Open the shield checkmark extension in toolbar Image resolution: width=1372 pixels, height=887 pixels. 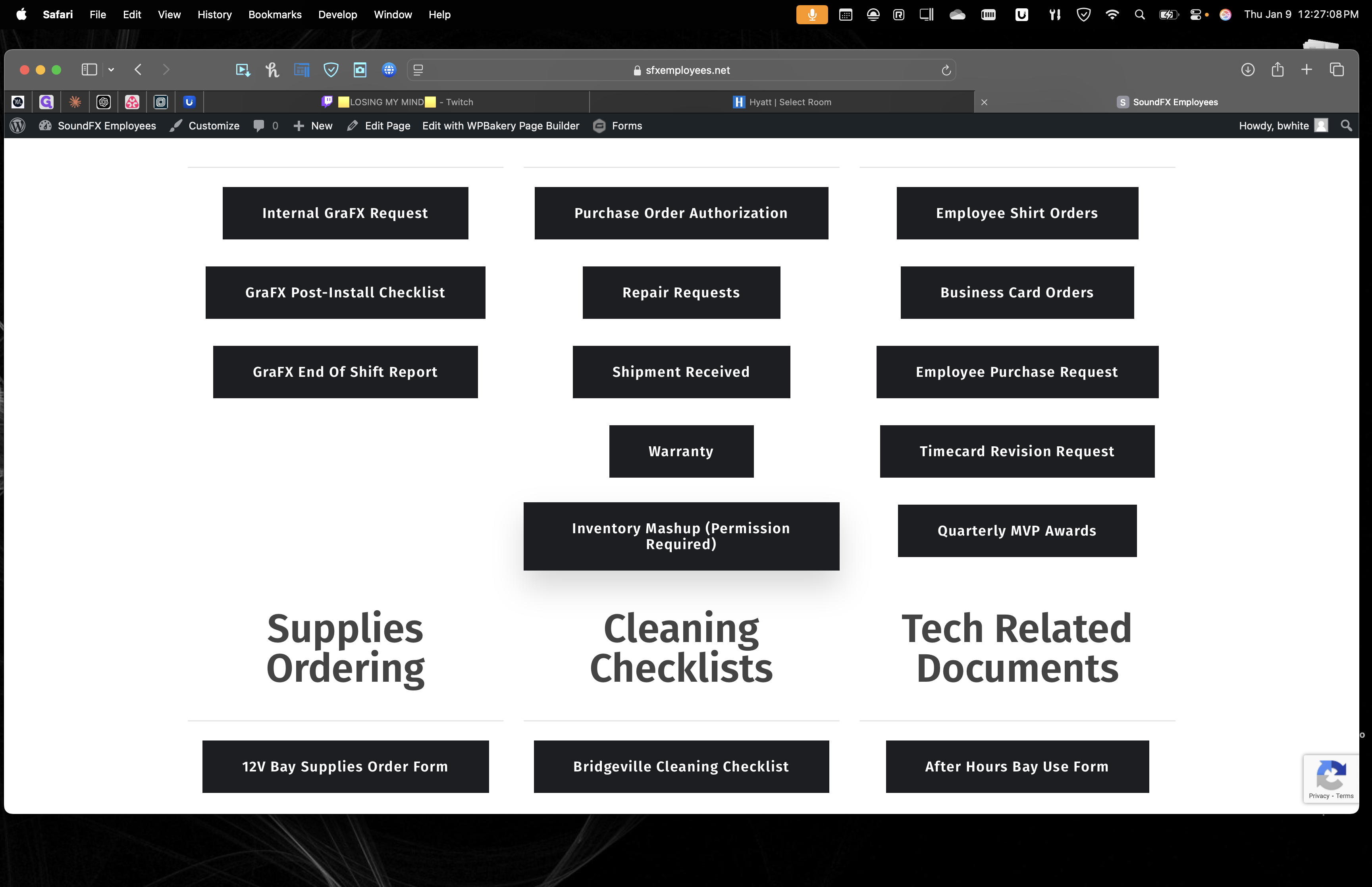click(330, 70)
